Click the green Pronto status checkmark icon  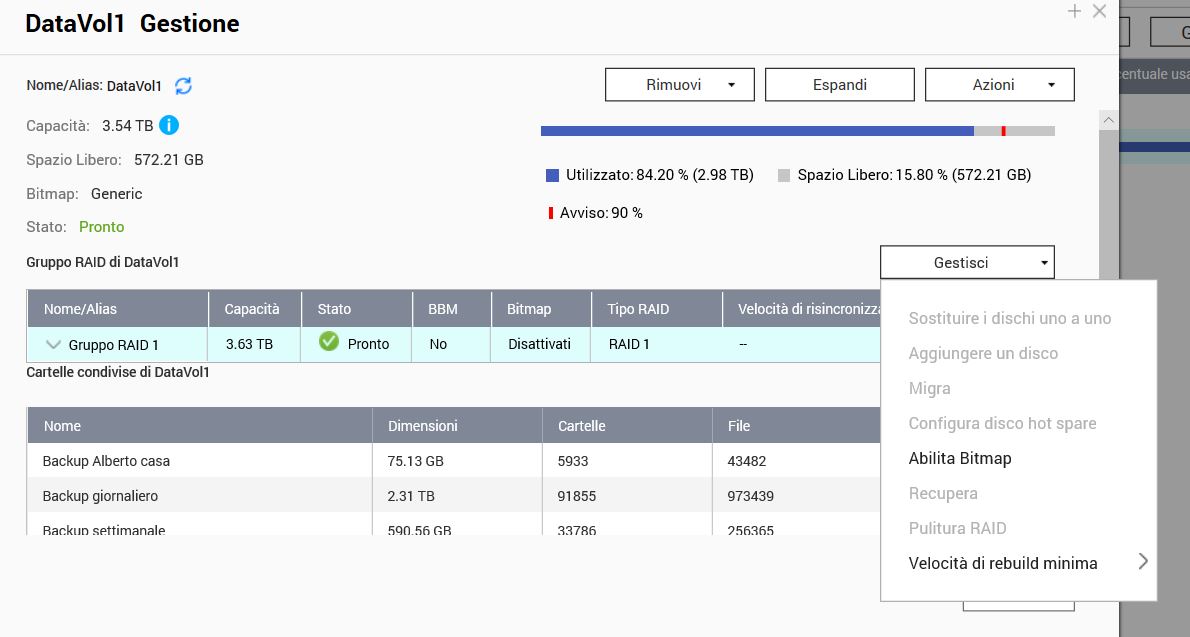coord(329,342)
